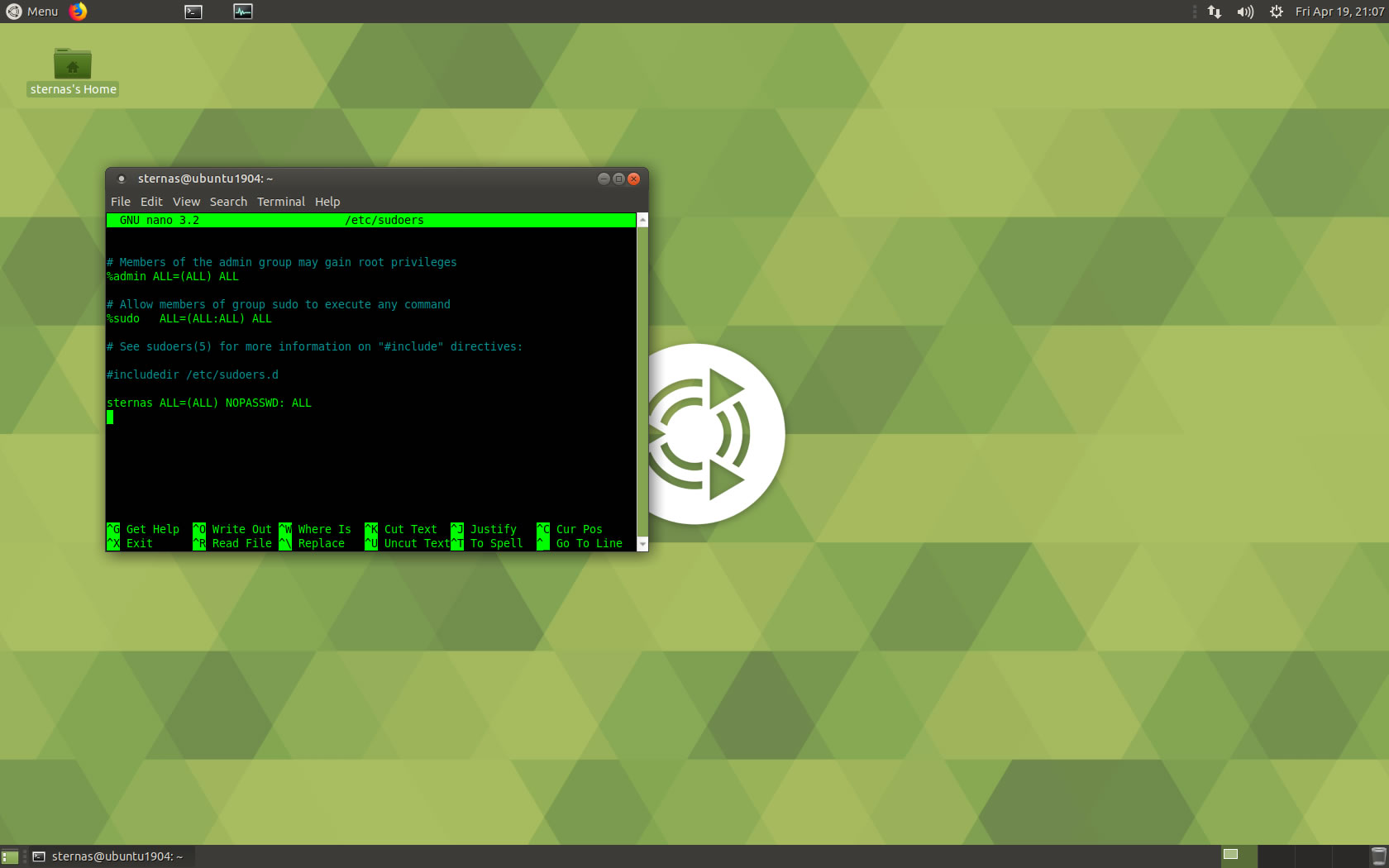
Task: Click the '^K Cut Text' shortcut label
Action: tap(401, 530)
